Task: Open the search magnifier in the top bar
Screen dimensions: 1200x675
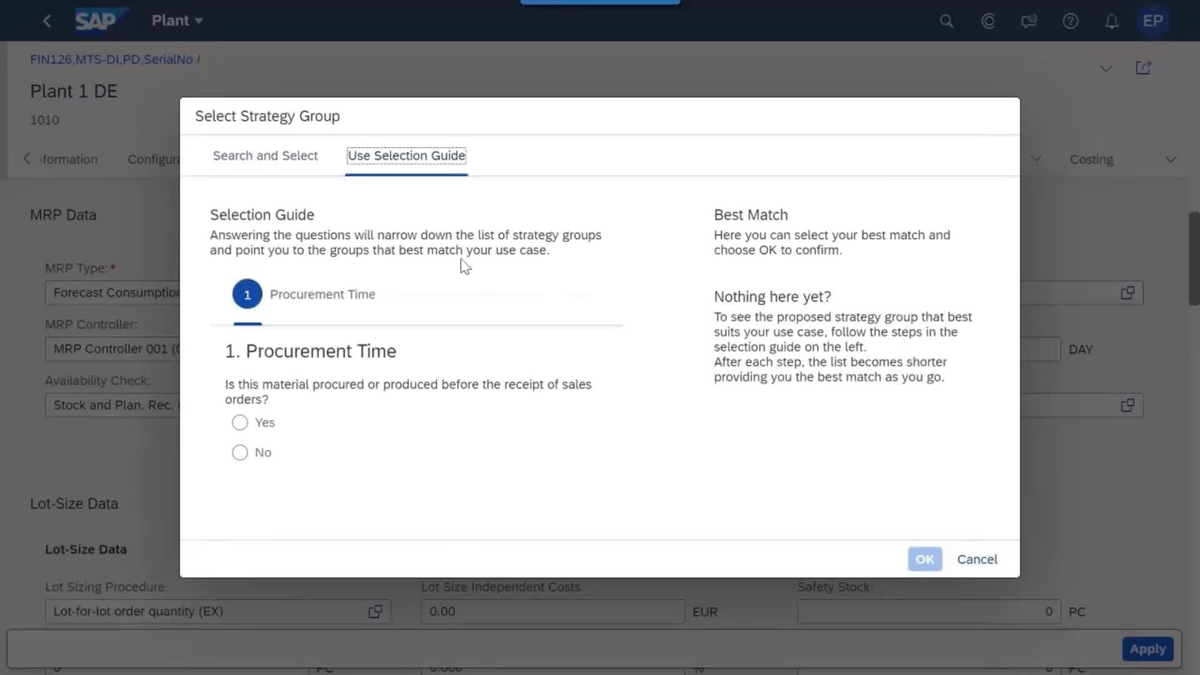Action: point(946,20)
